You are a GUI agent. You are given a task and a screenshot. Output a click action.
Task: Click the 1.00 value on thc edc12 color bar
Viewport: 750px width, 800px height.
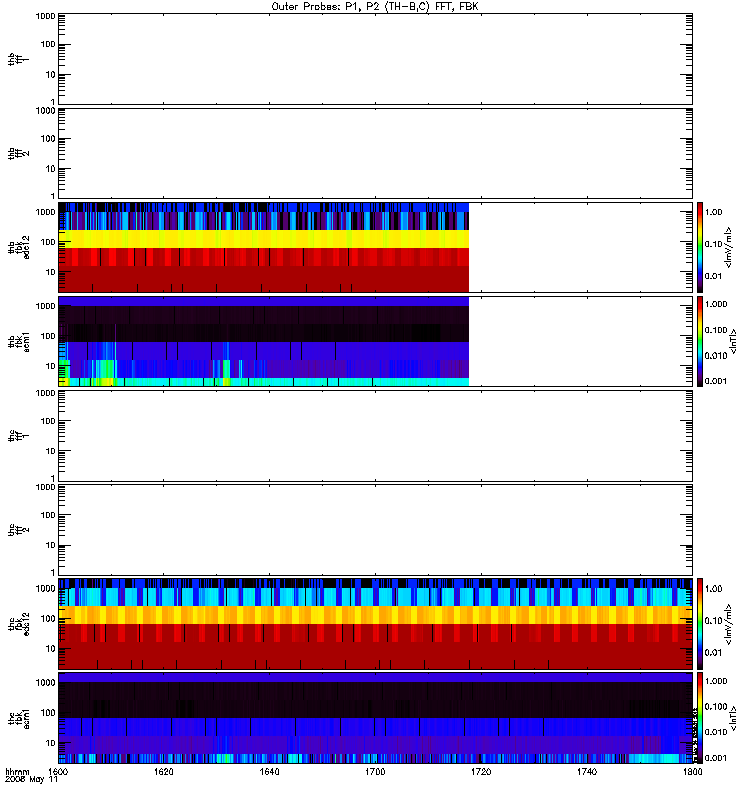coord(714,589)
